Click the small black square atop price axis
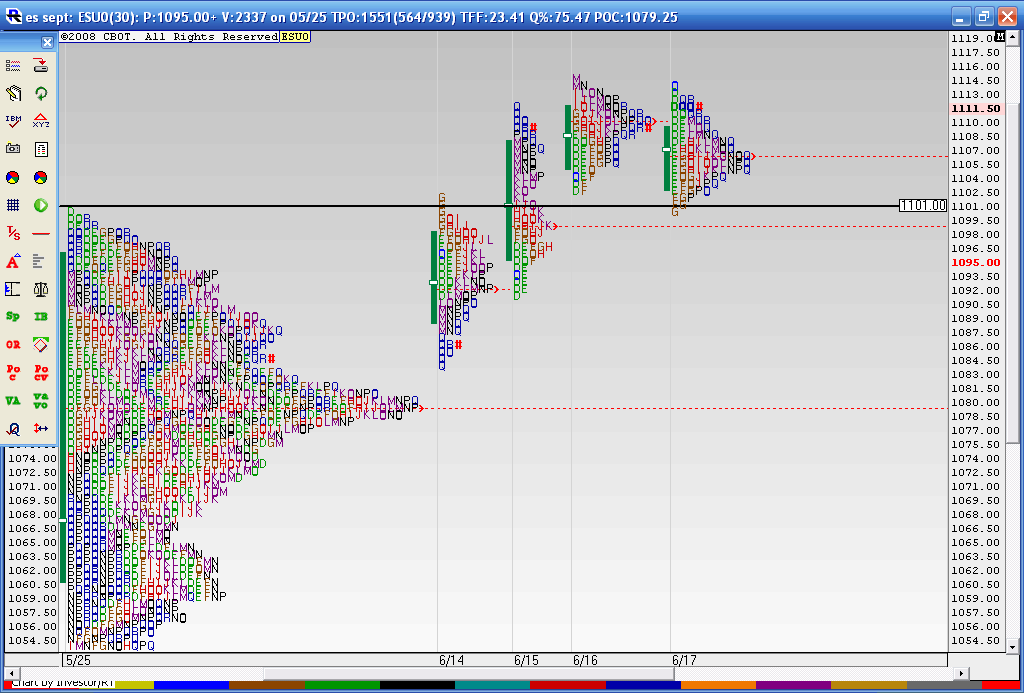1024x693 pixels. tap(999, 35)
